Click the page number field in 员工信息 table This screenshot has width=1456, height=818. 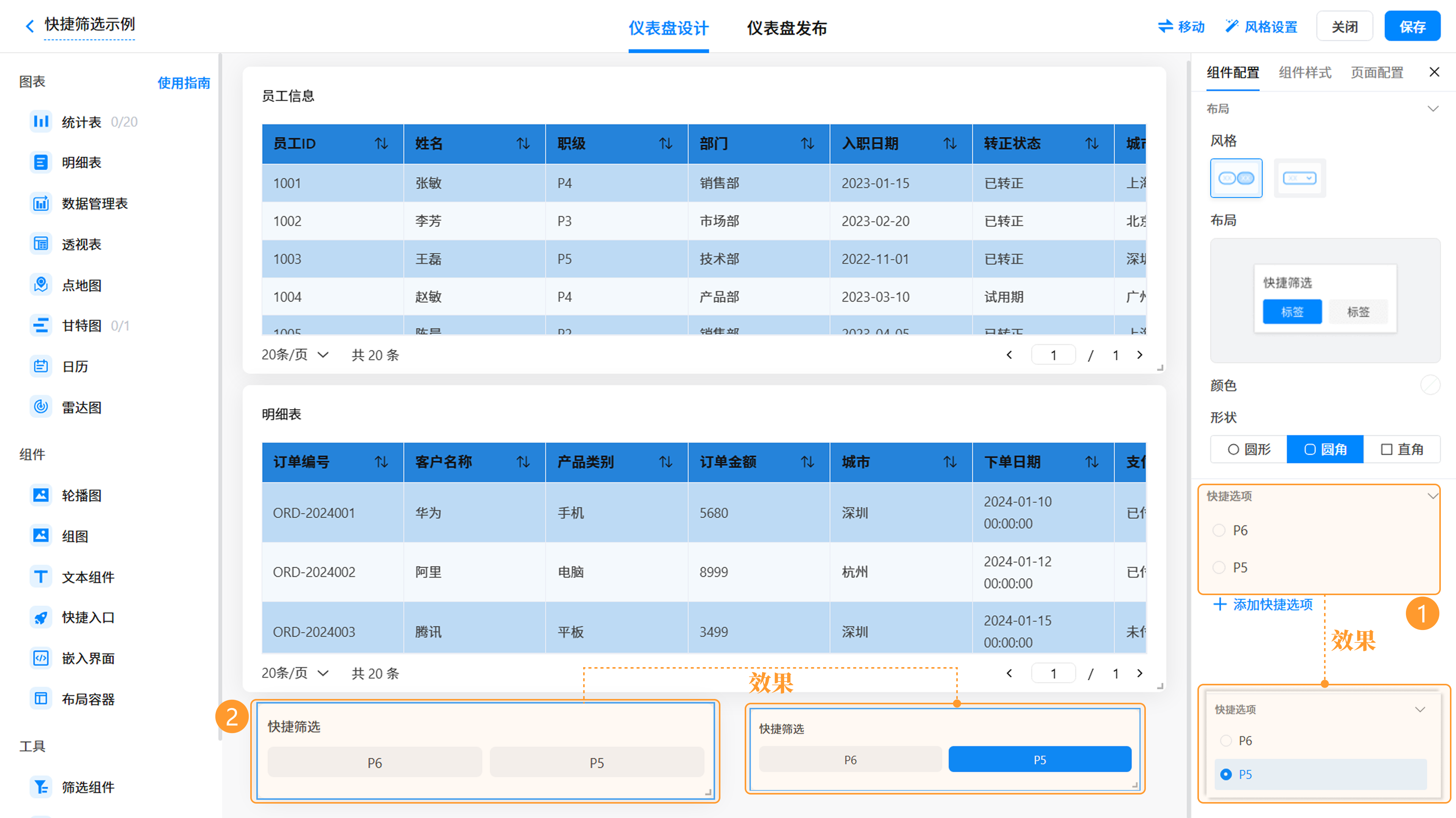point(1053,355)
